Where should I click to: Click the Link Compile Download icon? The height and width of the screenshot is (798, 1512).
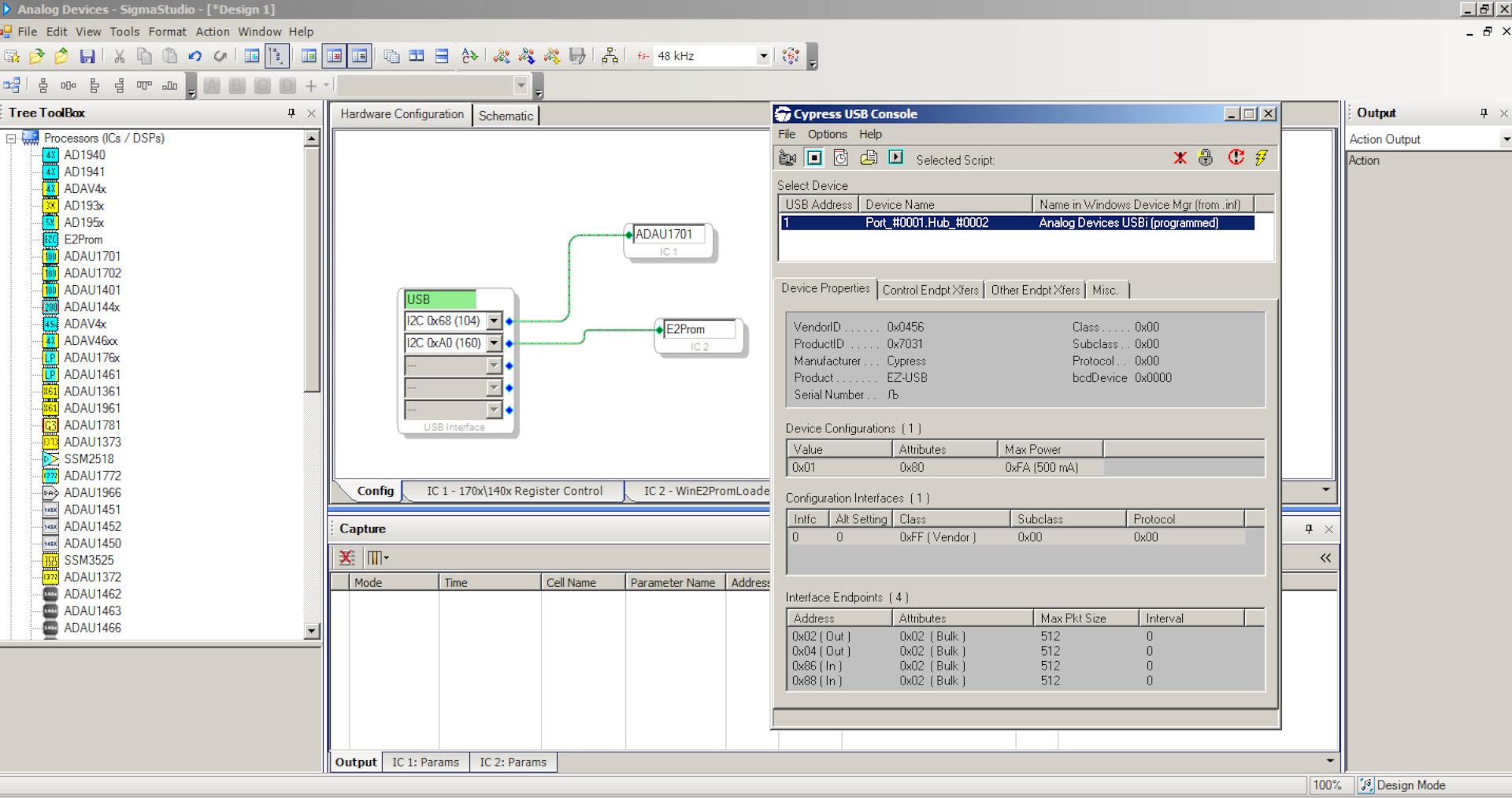527,56
